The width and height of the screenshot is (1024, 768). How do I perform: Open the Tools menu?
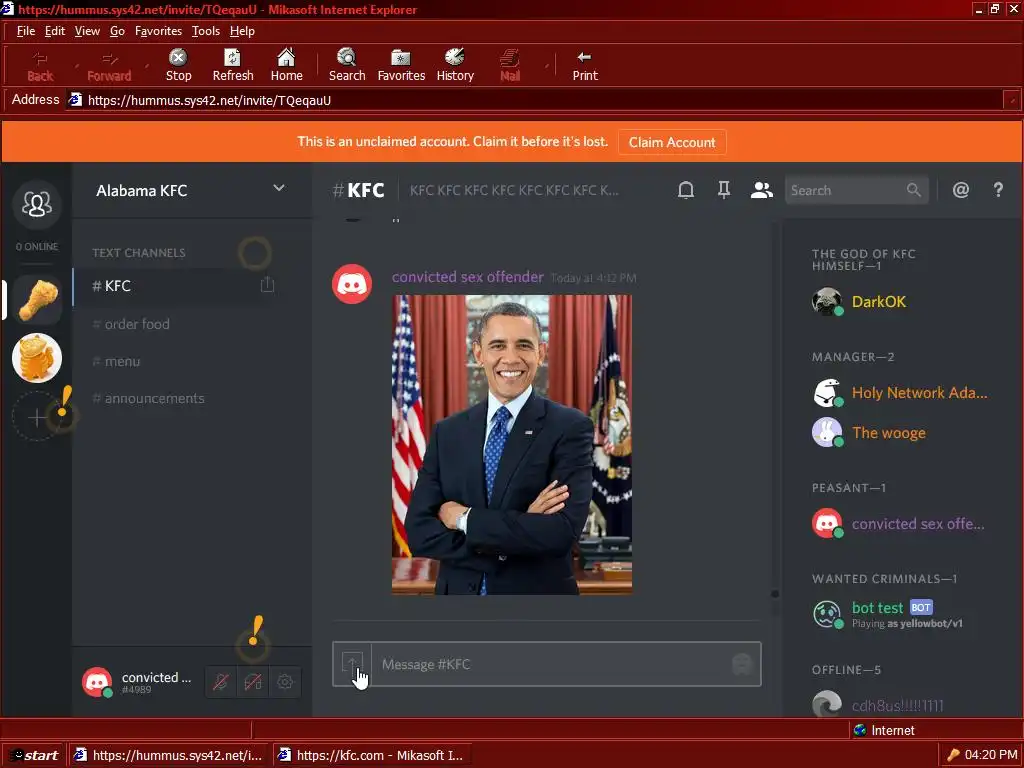[x=206, y=31]
